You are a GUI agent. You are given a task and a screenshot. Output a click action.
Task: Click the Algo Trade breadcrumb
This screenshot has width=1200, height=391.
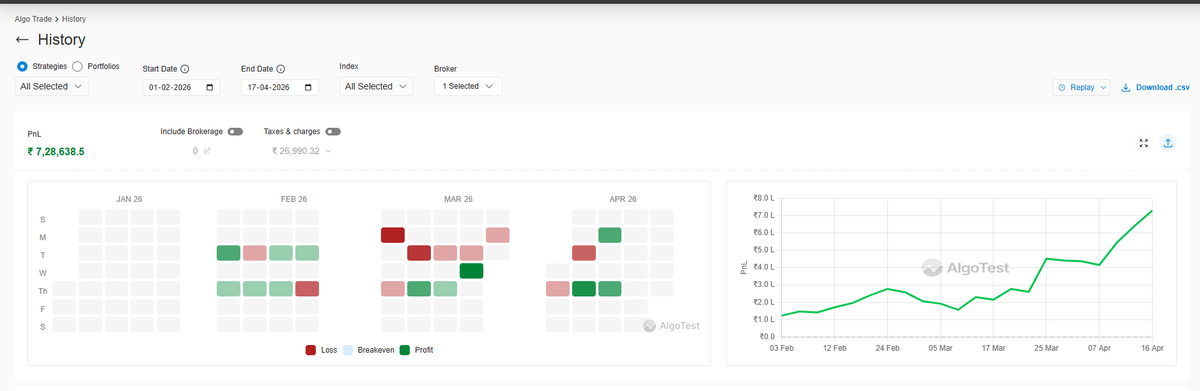click(x=34, y=19)
